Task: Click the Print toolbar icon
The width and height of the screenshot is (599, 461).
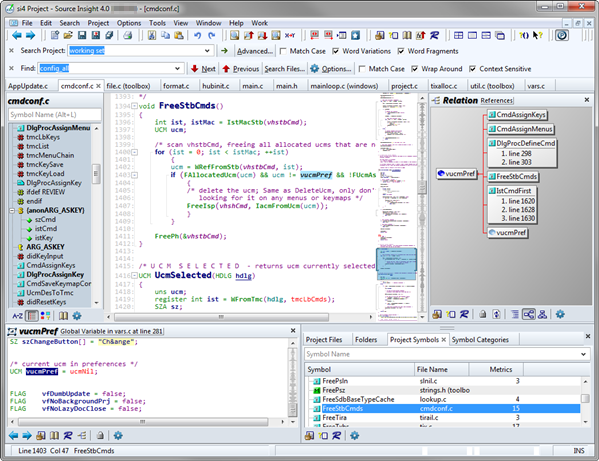Action: point(128,36)
